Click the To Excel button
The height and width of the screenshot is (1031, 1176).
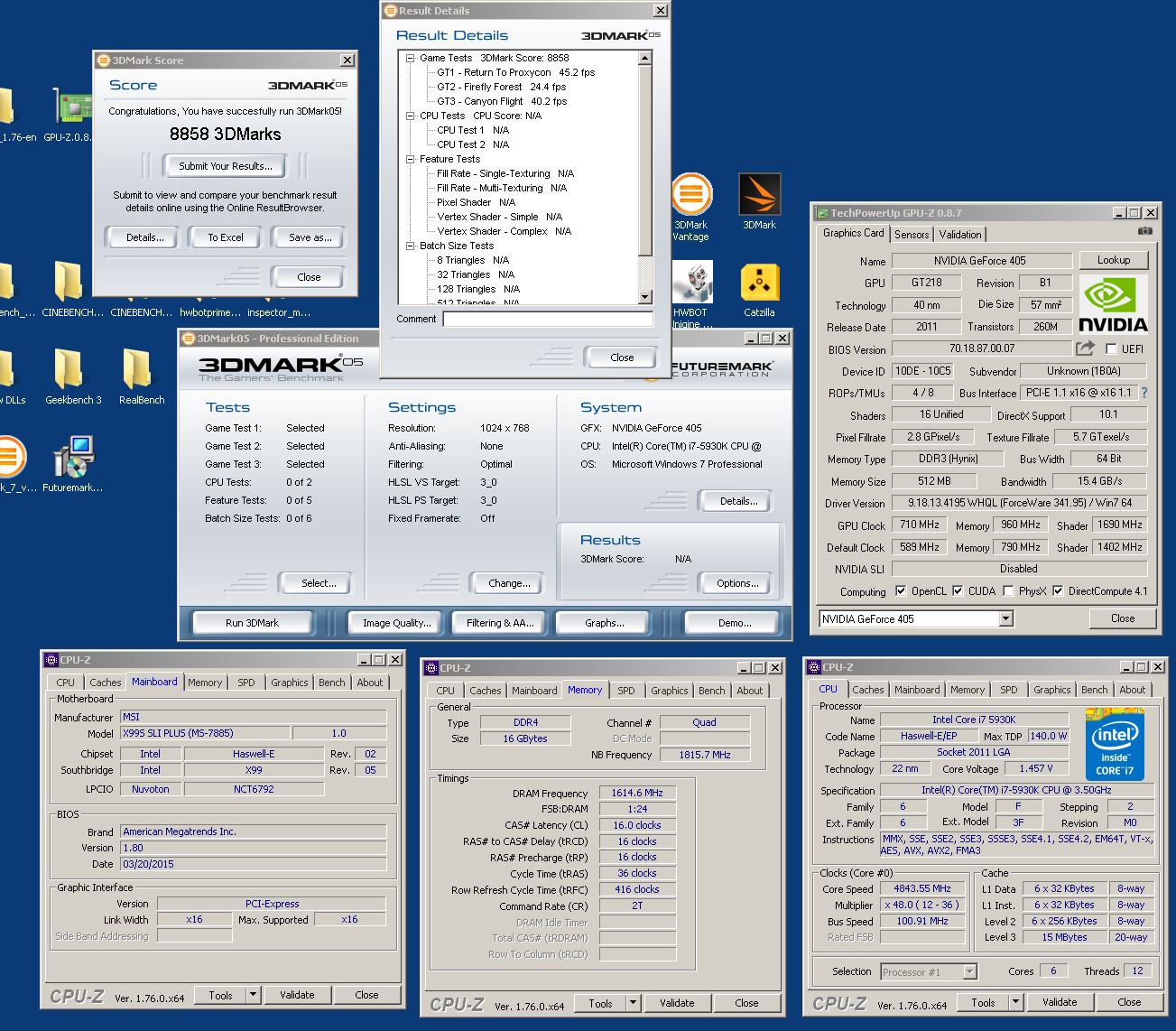coord(226,237)
